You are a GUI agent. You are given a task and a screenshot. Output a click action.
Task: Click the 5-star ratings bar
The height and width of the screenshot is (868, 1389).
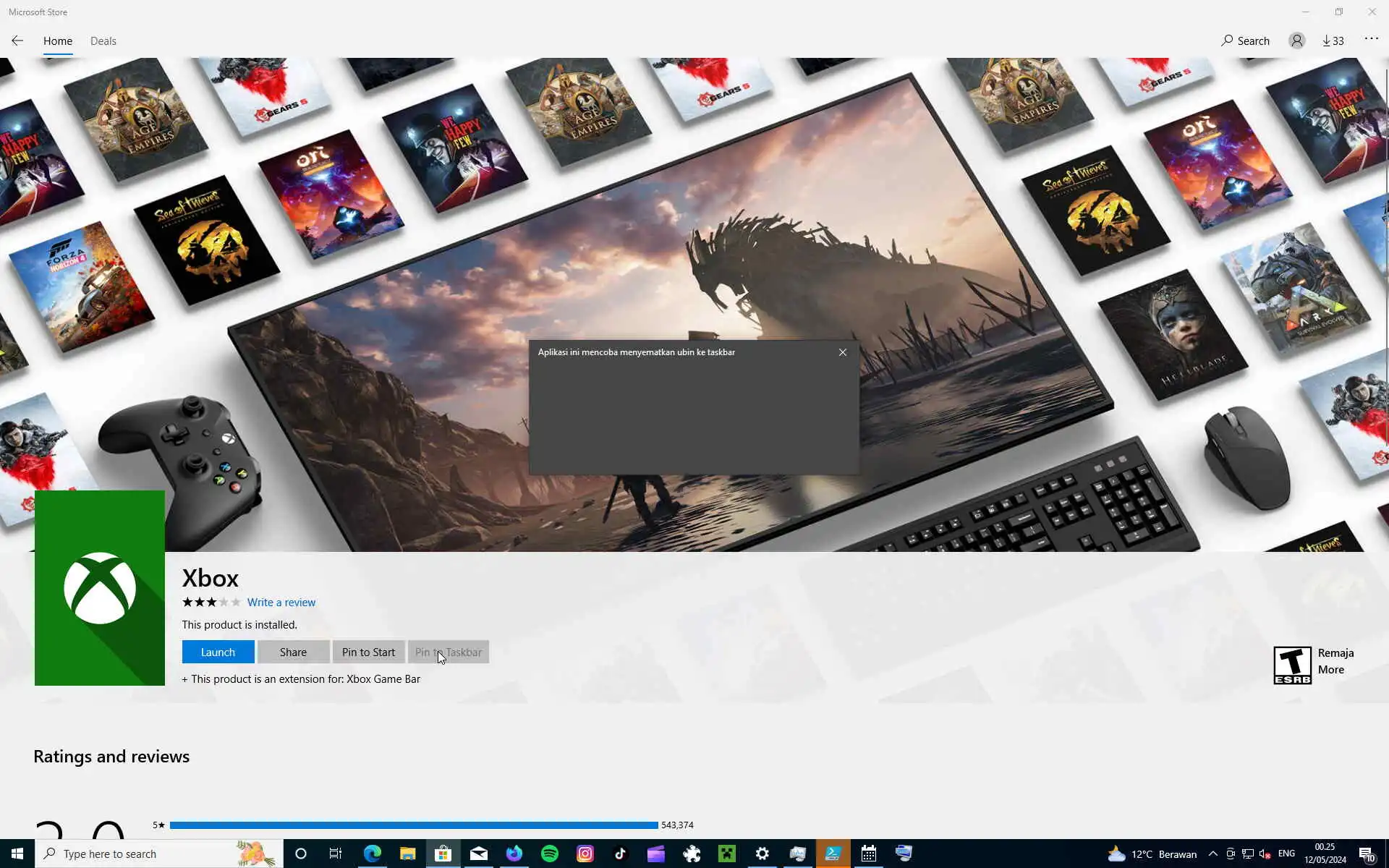pos(413,825)
